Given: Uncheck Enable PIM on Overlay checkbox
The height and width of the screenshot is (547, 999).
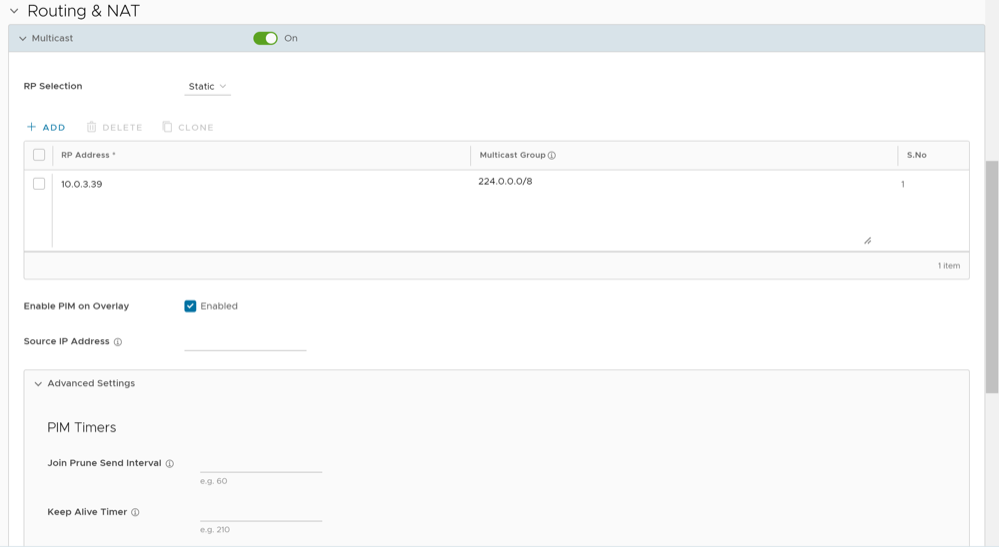Looking at the screenshot, I should [x=190, y=306].
